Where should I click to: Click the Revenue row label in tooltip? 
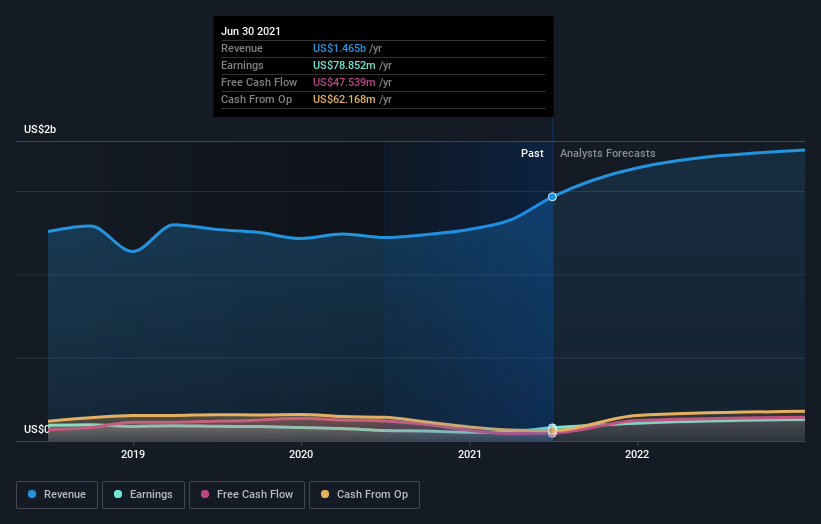[241, 48]
